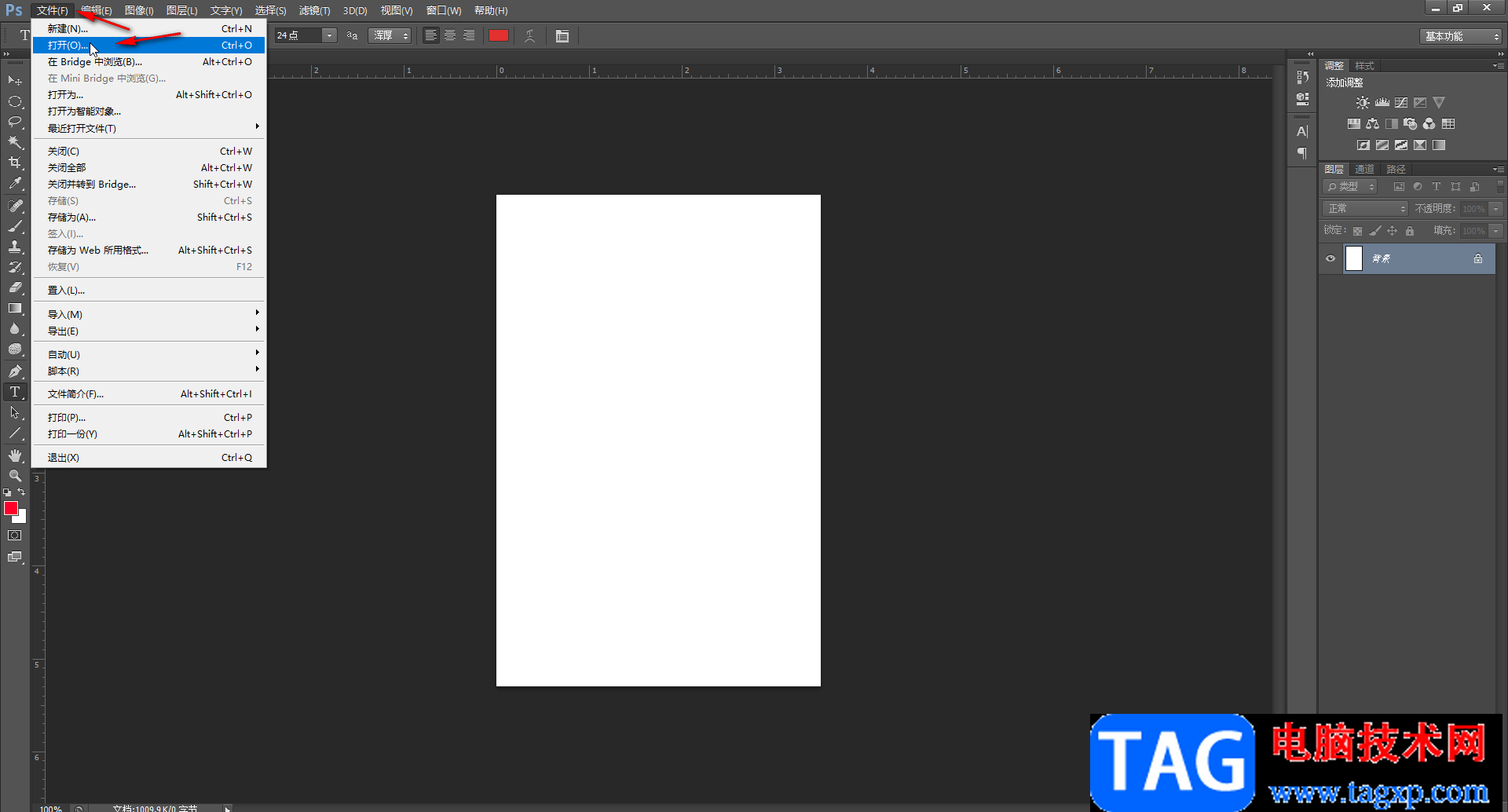Select the Blur tool
The height and width of the screenshot is (812, 1508).
click(x=15, y=329)
